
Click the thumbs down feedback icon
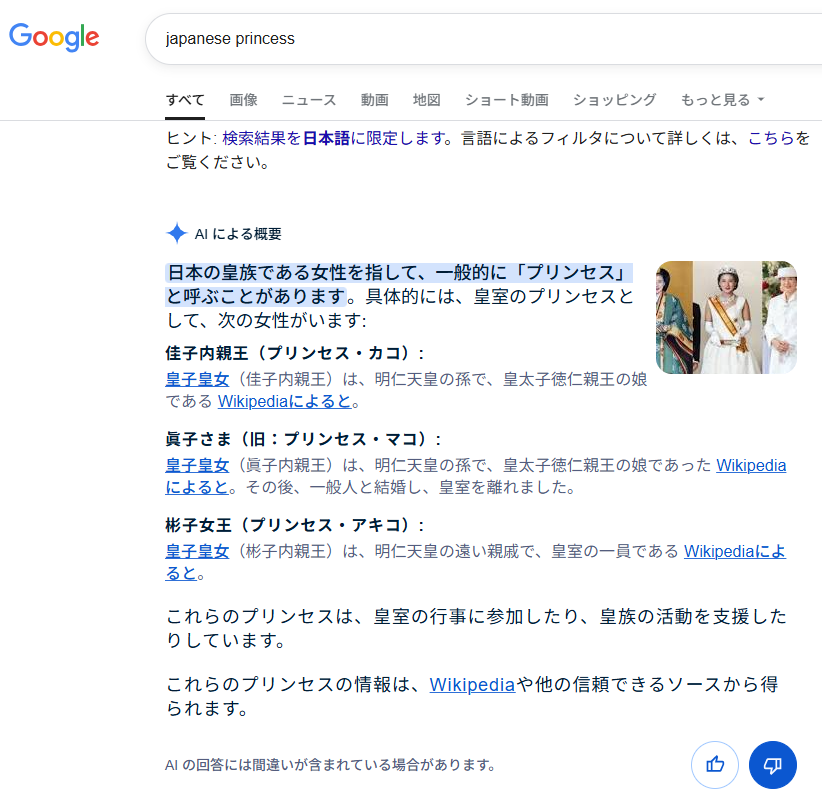[773, 765]
